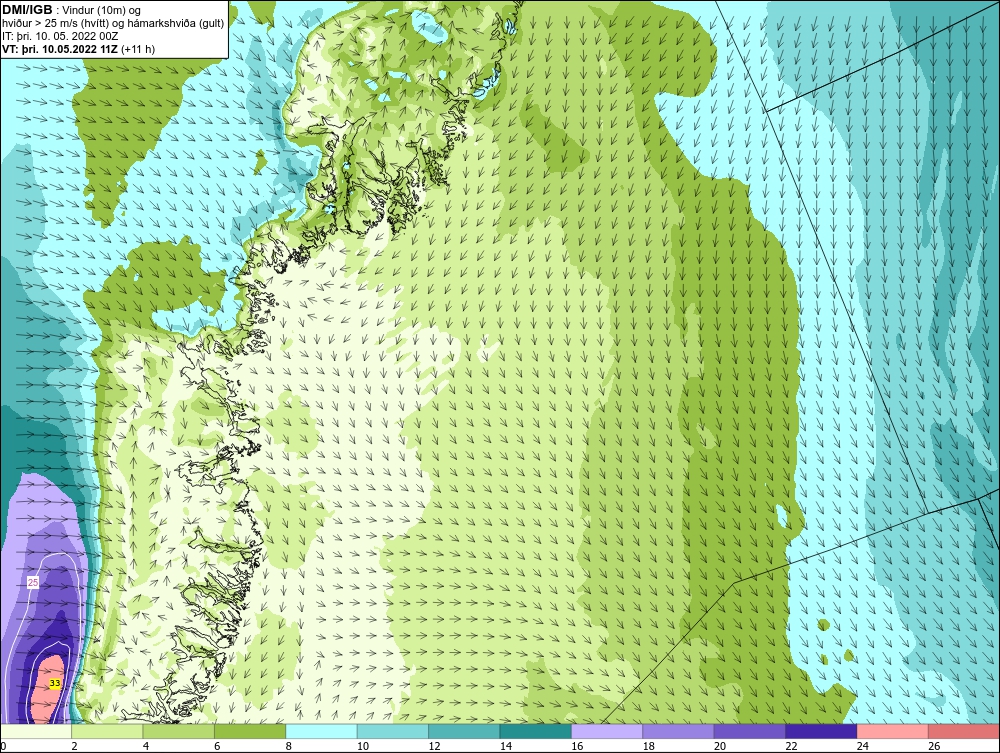
Task: Click legend tick label 26
Action: point(934,746)
